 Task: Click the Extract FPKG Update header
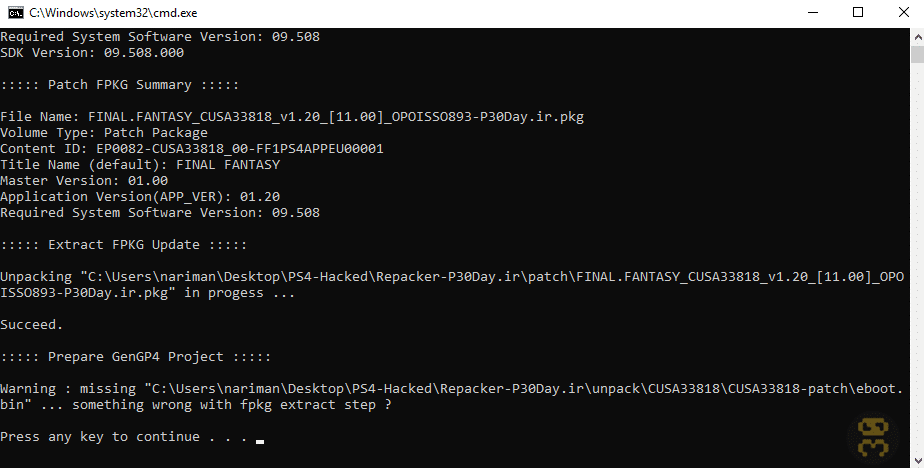(124, 245)
